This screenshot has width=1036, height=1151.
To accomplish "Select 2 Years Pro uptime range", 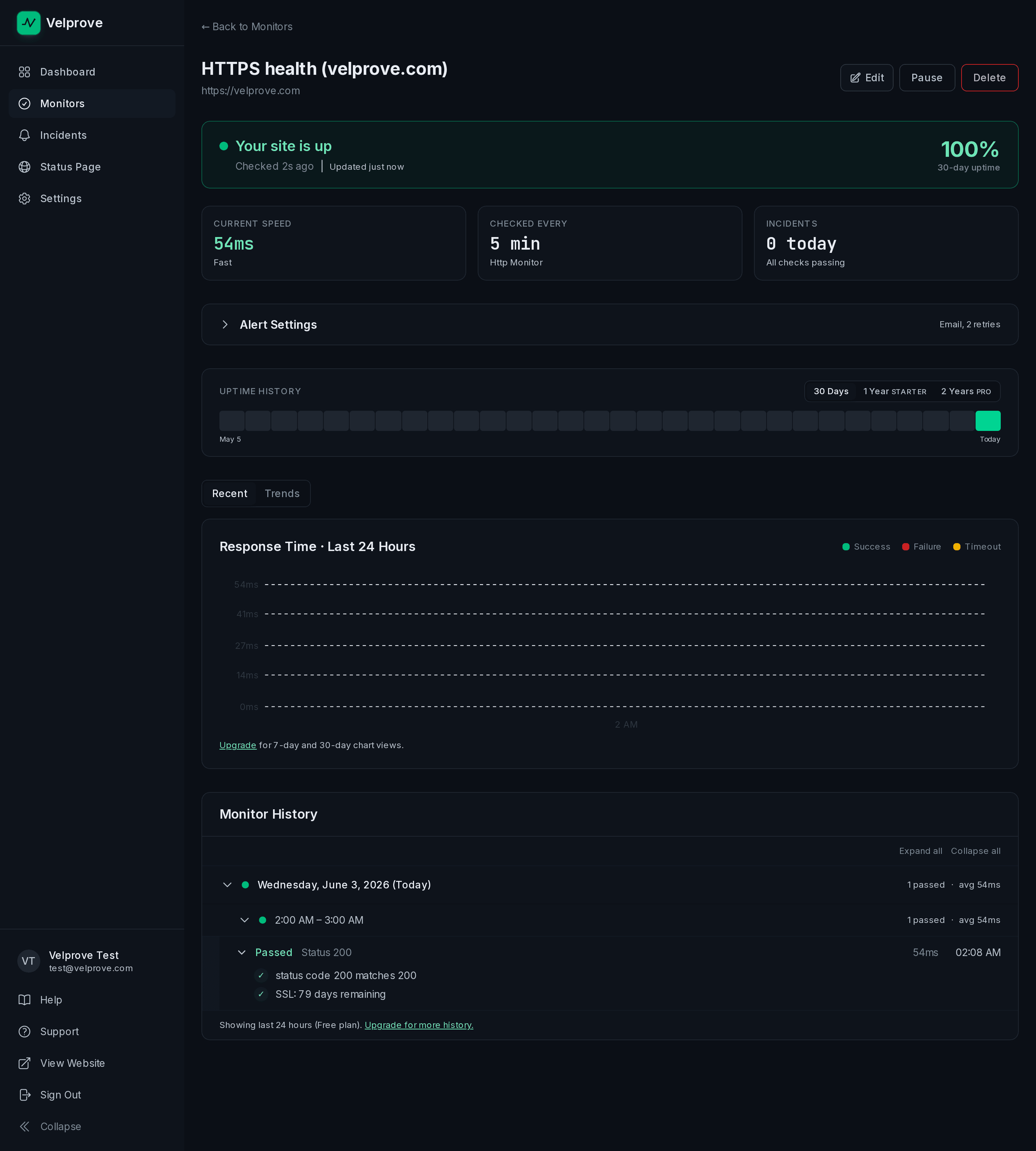I will 966,391.
